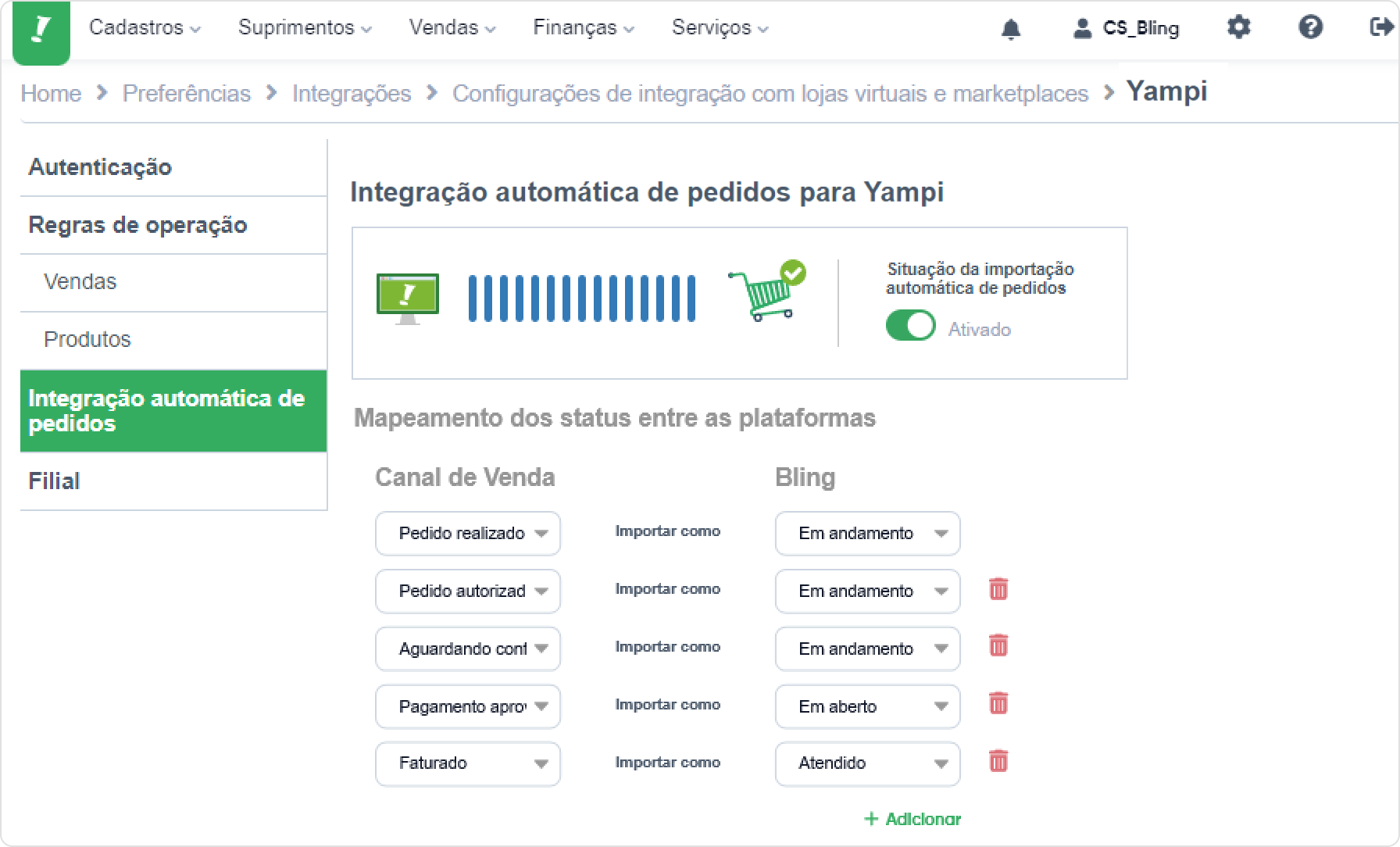The image size is (1400, 847).
Task: Go to Home breadcrumb
Action: click(51, 93)
